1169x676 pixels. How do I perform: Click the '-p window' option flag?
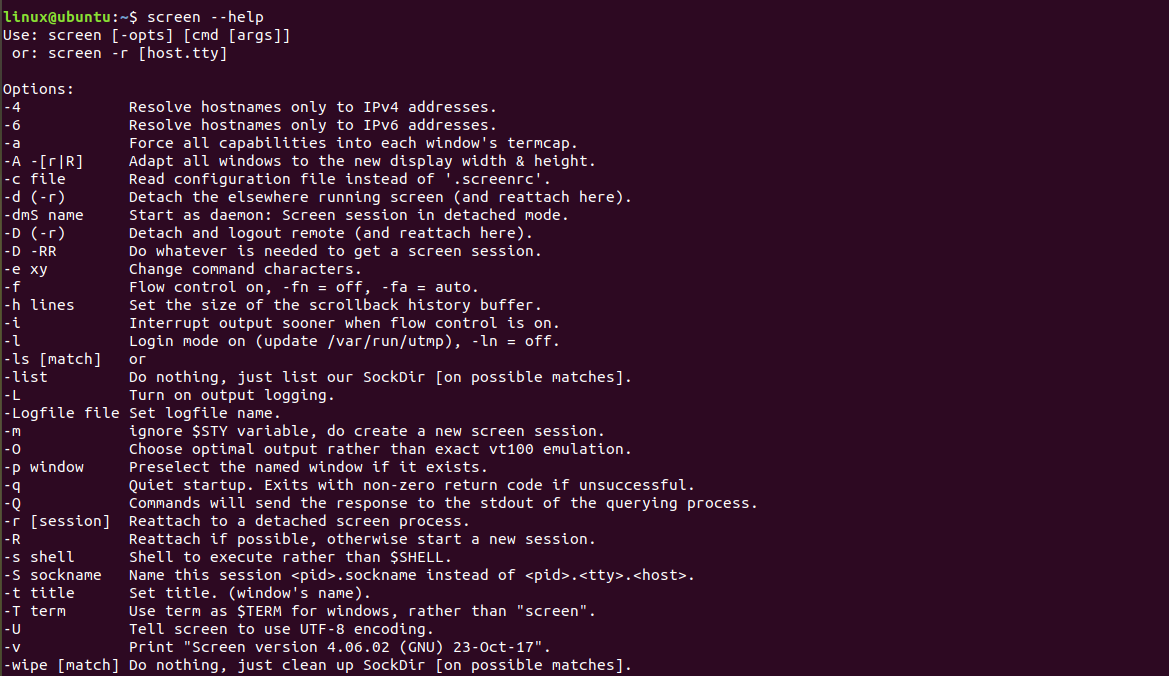43,467
